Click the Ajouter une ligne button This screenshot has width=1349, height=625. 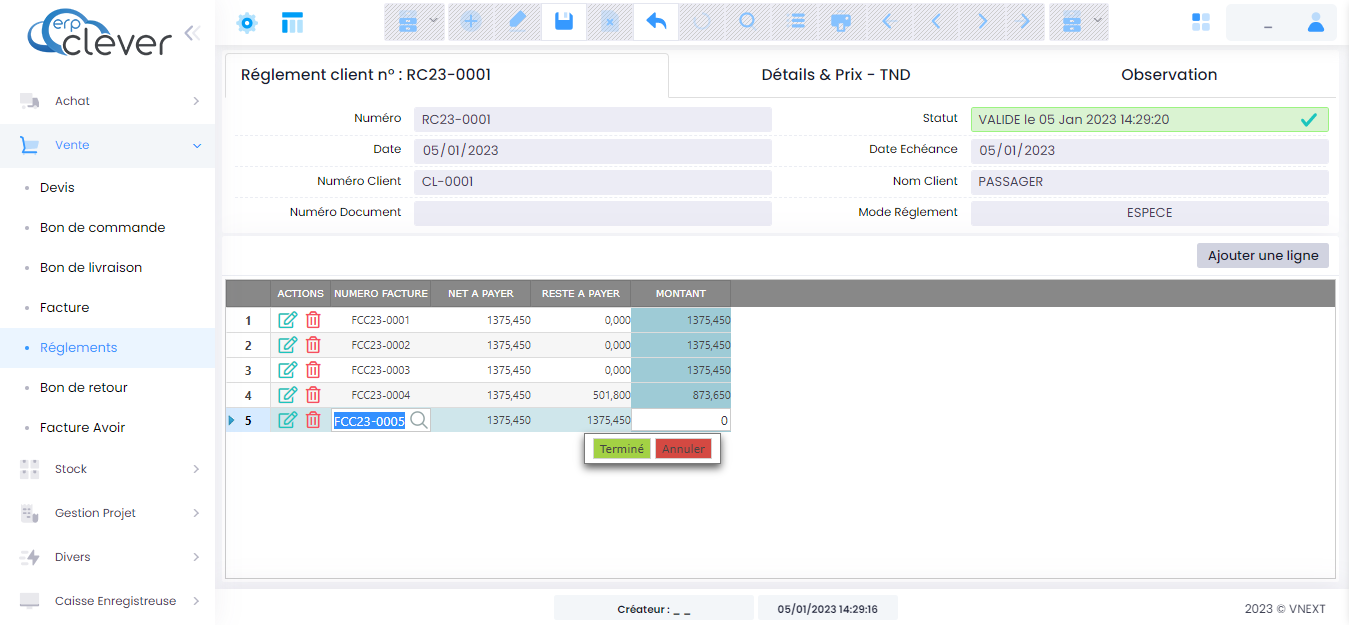[1263, 255]
